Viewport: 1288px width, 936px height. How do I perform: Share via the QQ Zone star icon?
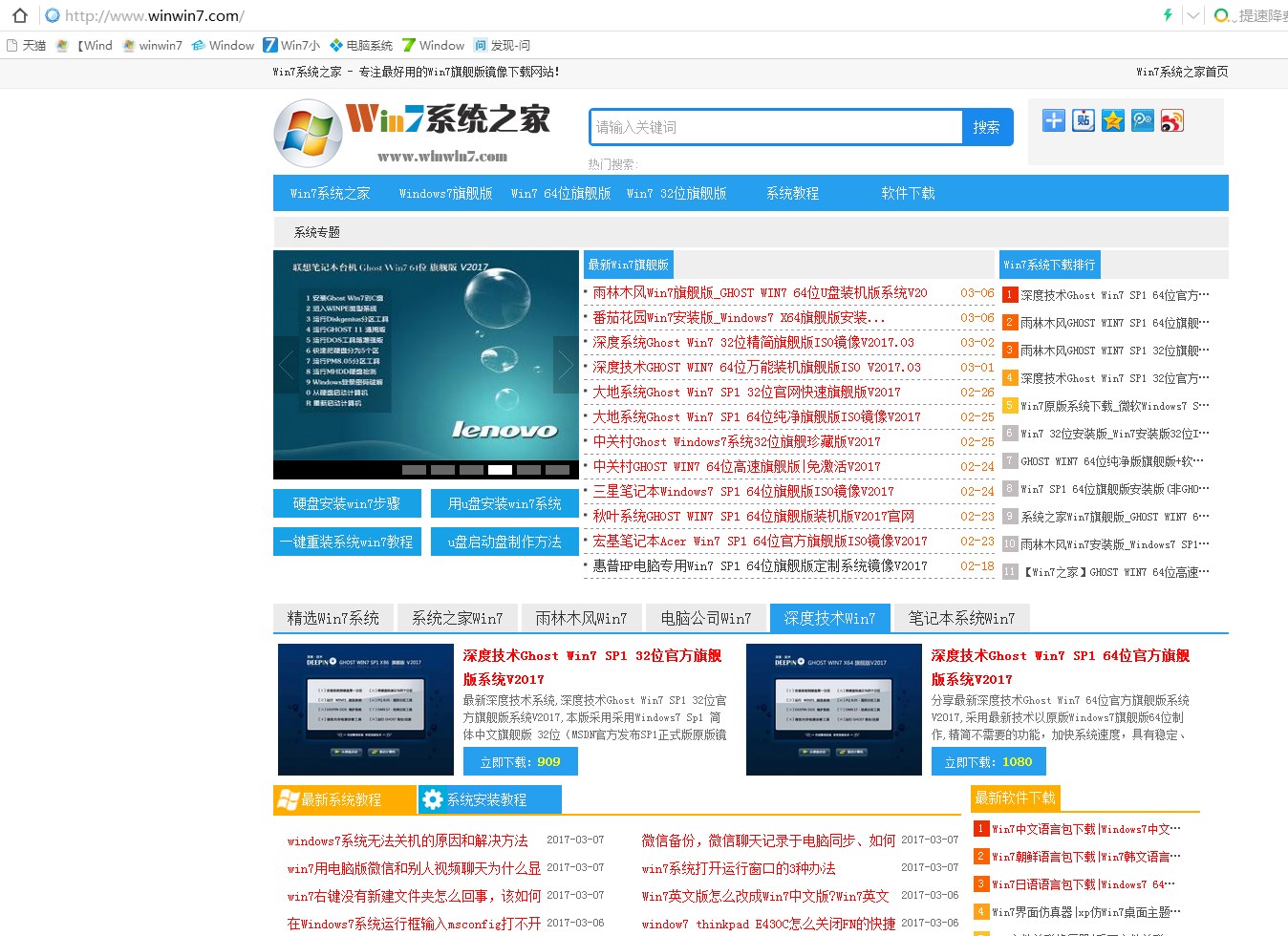(1113, 120)
